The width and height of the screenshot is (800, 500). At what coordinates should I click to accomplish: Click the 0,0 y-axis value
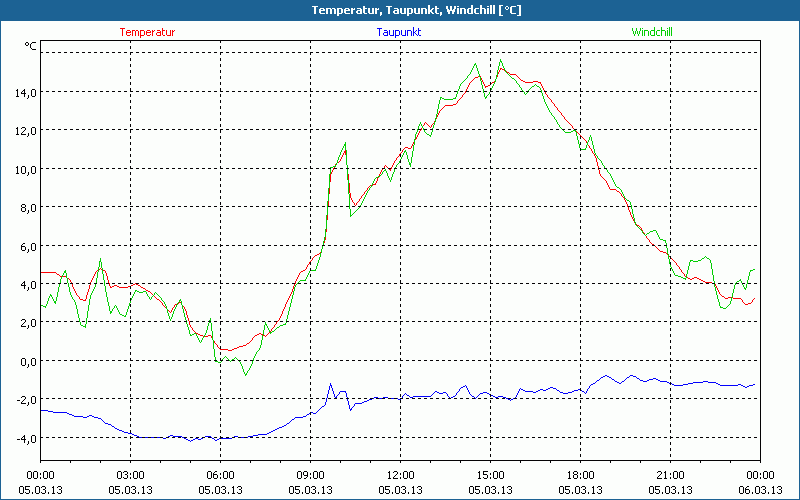[29, 362]
